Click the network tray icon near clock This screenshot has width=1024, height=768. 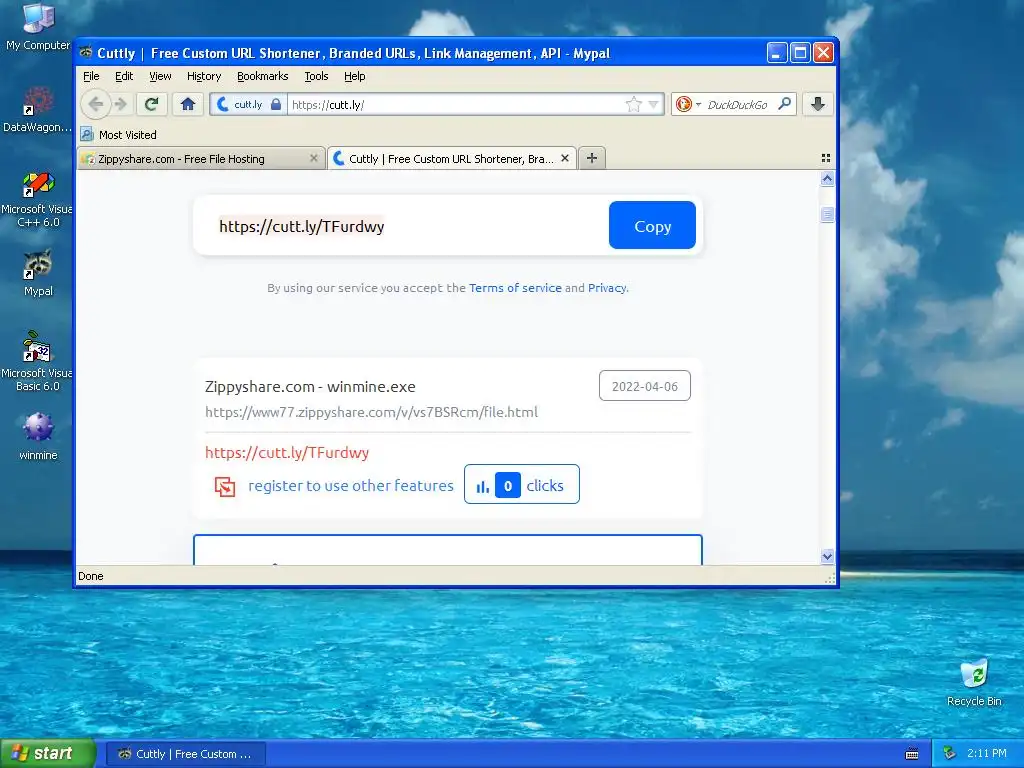pyautogui.click(x=950, y=754)
